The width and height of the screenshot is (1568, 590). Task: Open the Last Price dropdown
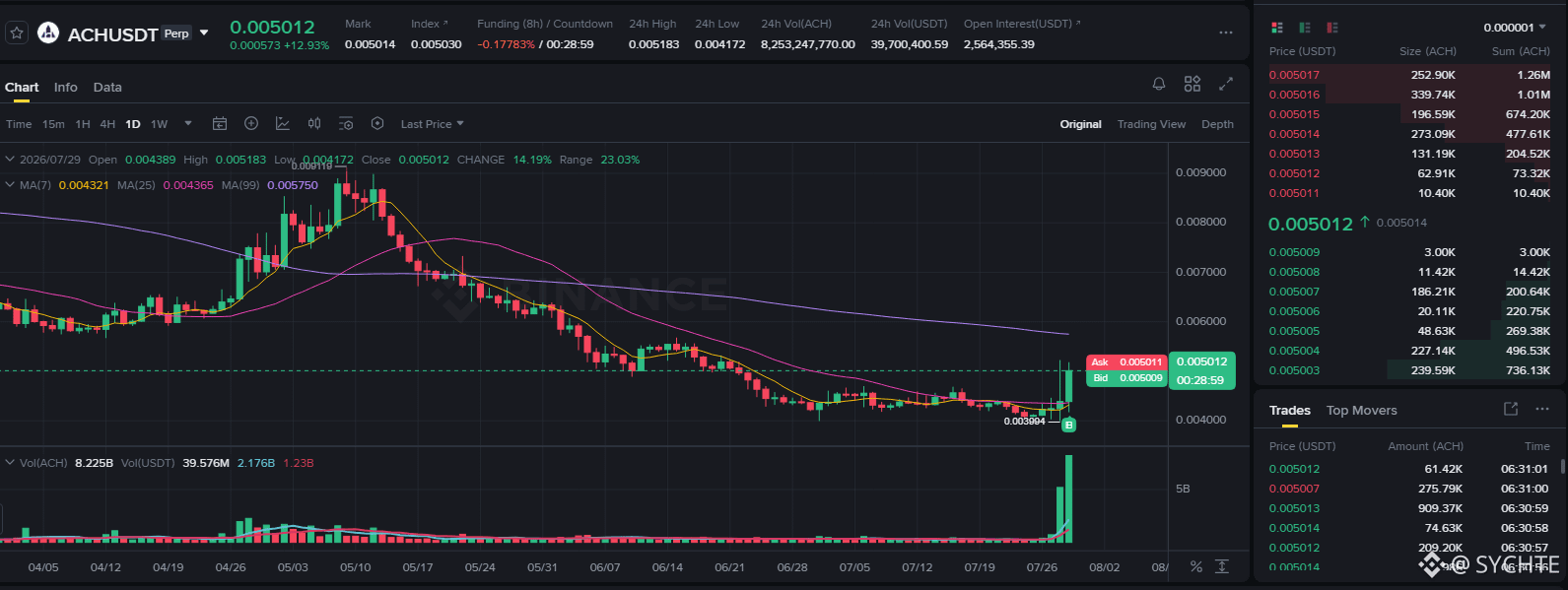click(432, 124)
